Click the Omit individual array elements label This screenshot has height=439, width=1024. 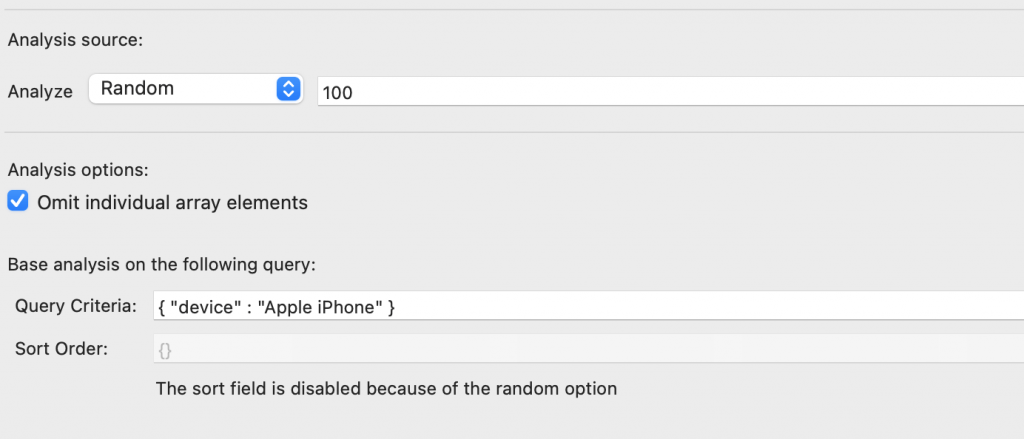pyautogui.click(x=172, y=203)
